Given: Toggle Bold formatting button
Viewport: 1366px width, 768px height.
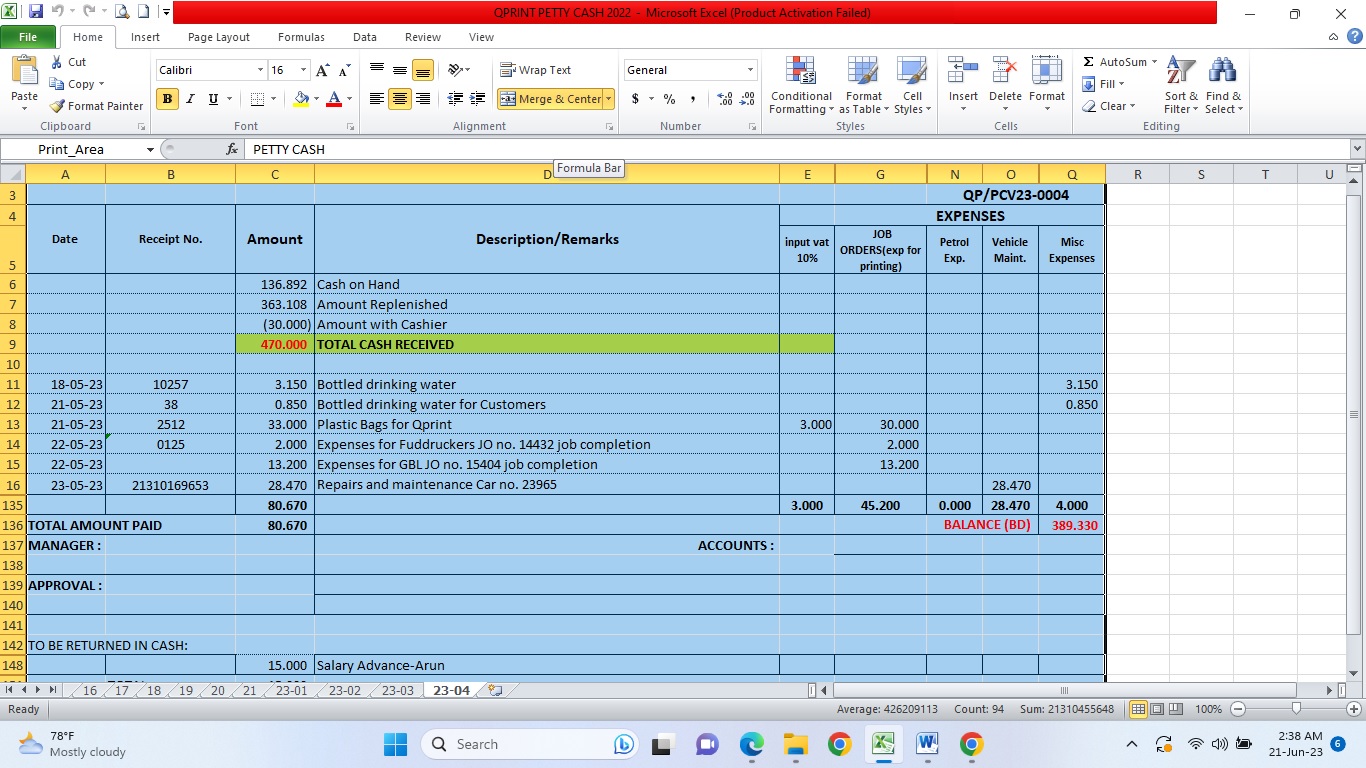Looking at the screenshot, I should pyautogui.click(x=167, y=99).
